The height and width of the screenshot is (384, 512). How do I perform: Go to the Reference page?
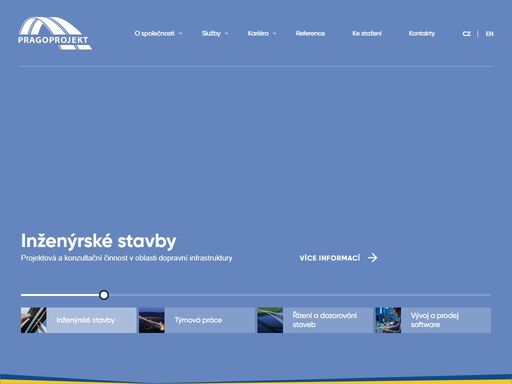click(310, 33)
